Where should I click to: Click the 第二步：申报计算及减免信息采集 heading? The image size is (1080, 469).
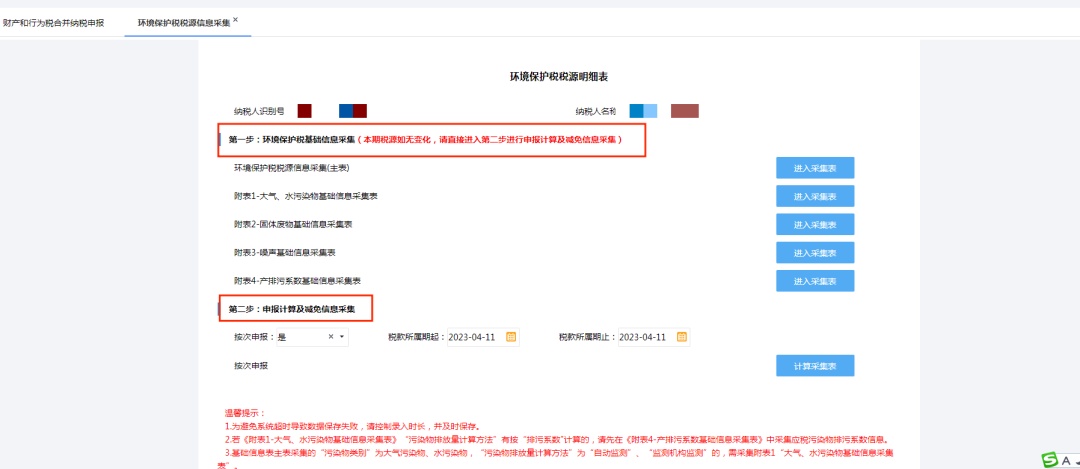coord(292,309)
